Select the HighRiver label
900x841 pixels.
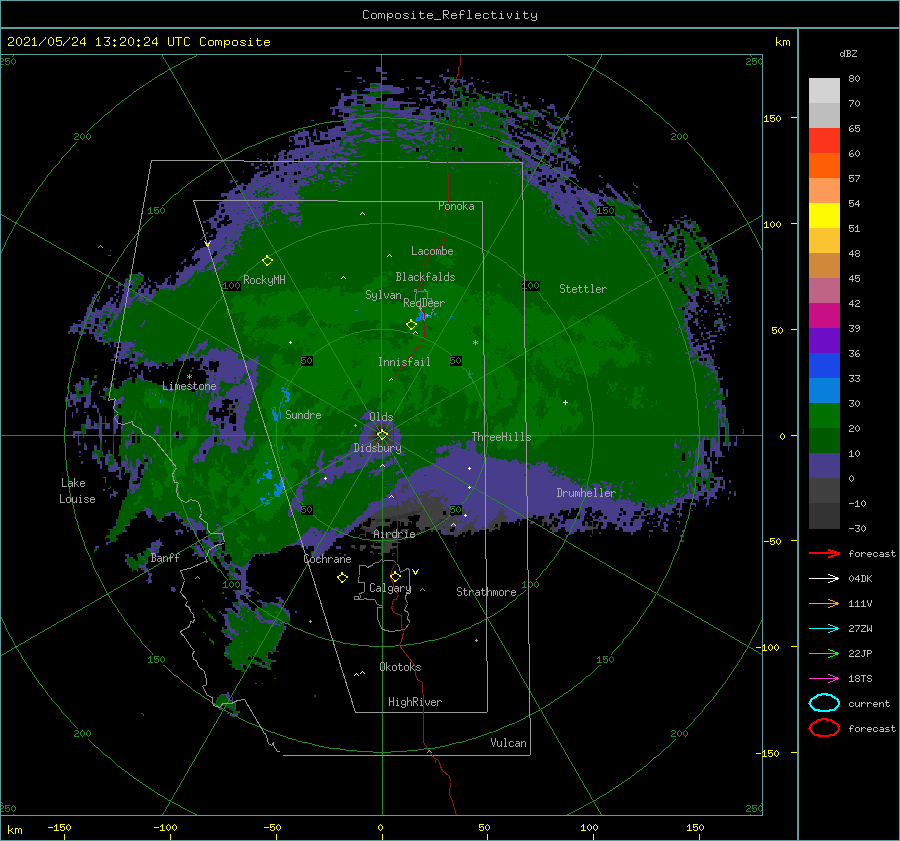tap(415, 702)
